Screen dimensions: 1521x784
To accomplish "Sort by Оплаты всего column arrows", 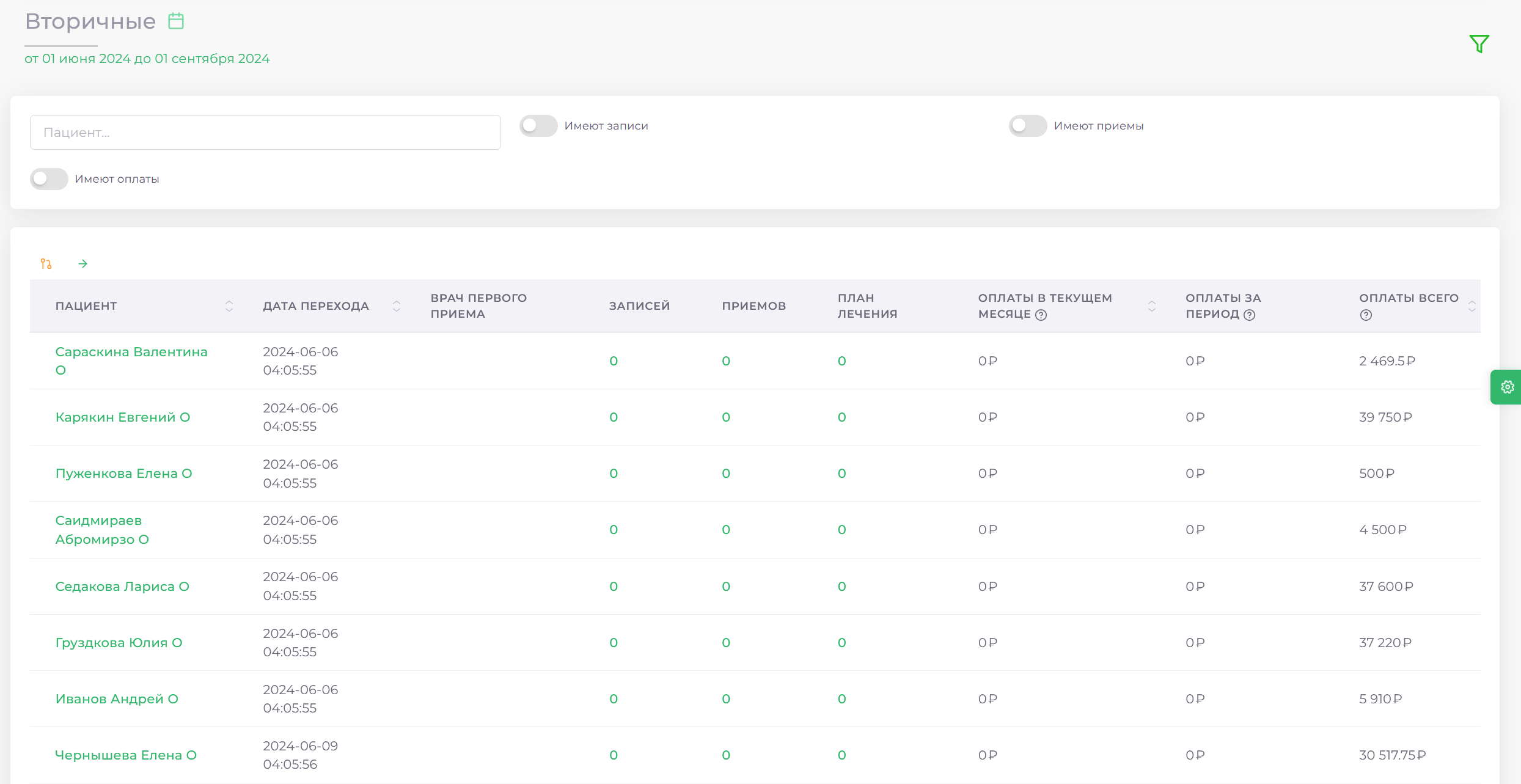I will (x=1472, y=306).
